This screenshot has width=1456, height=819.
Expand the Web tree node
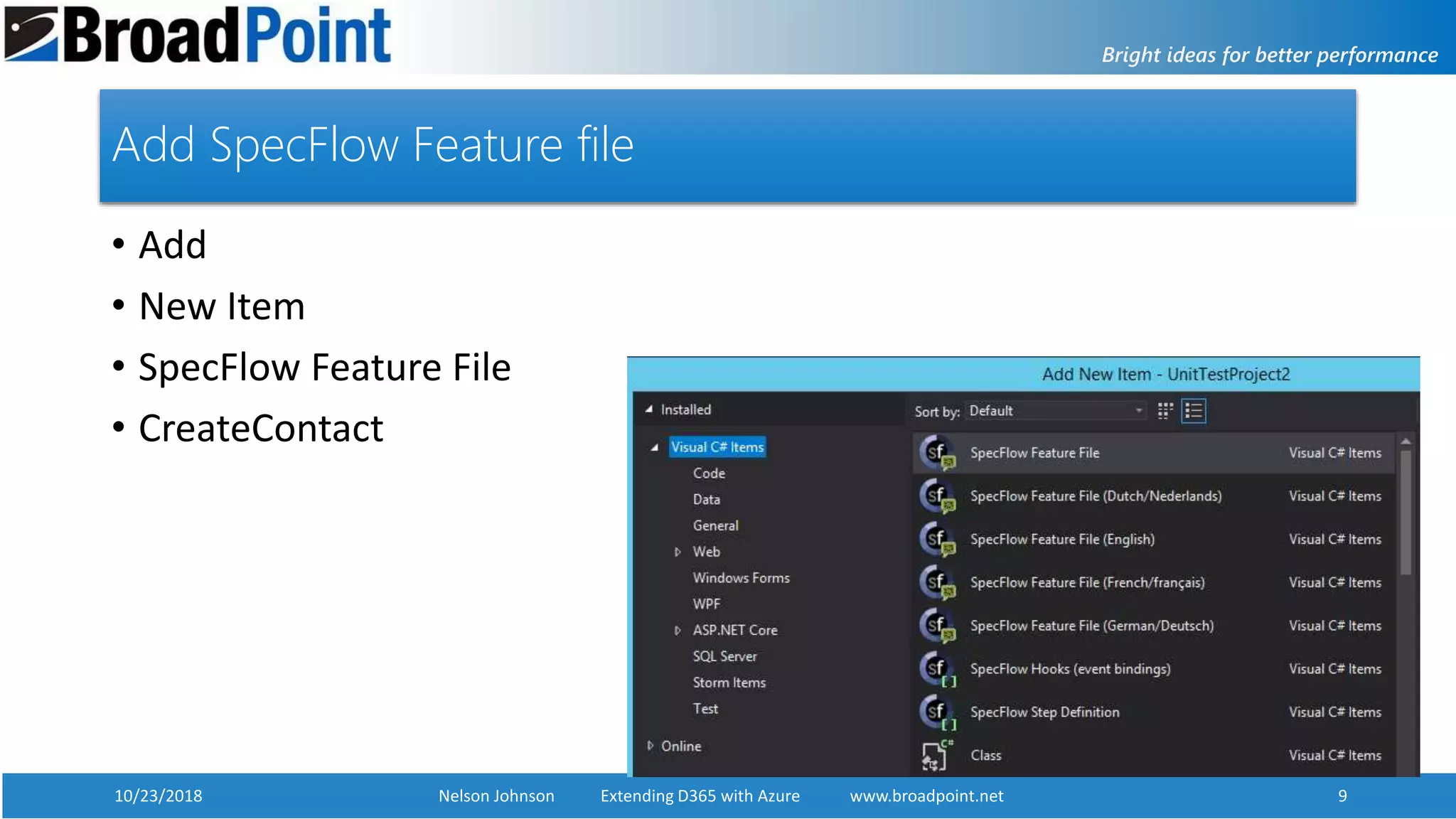click(x=678, y=552)
